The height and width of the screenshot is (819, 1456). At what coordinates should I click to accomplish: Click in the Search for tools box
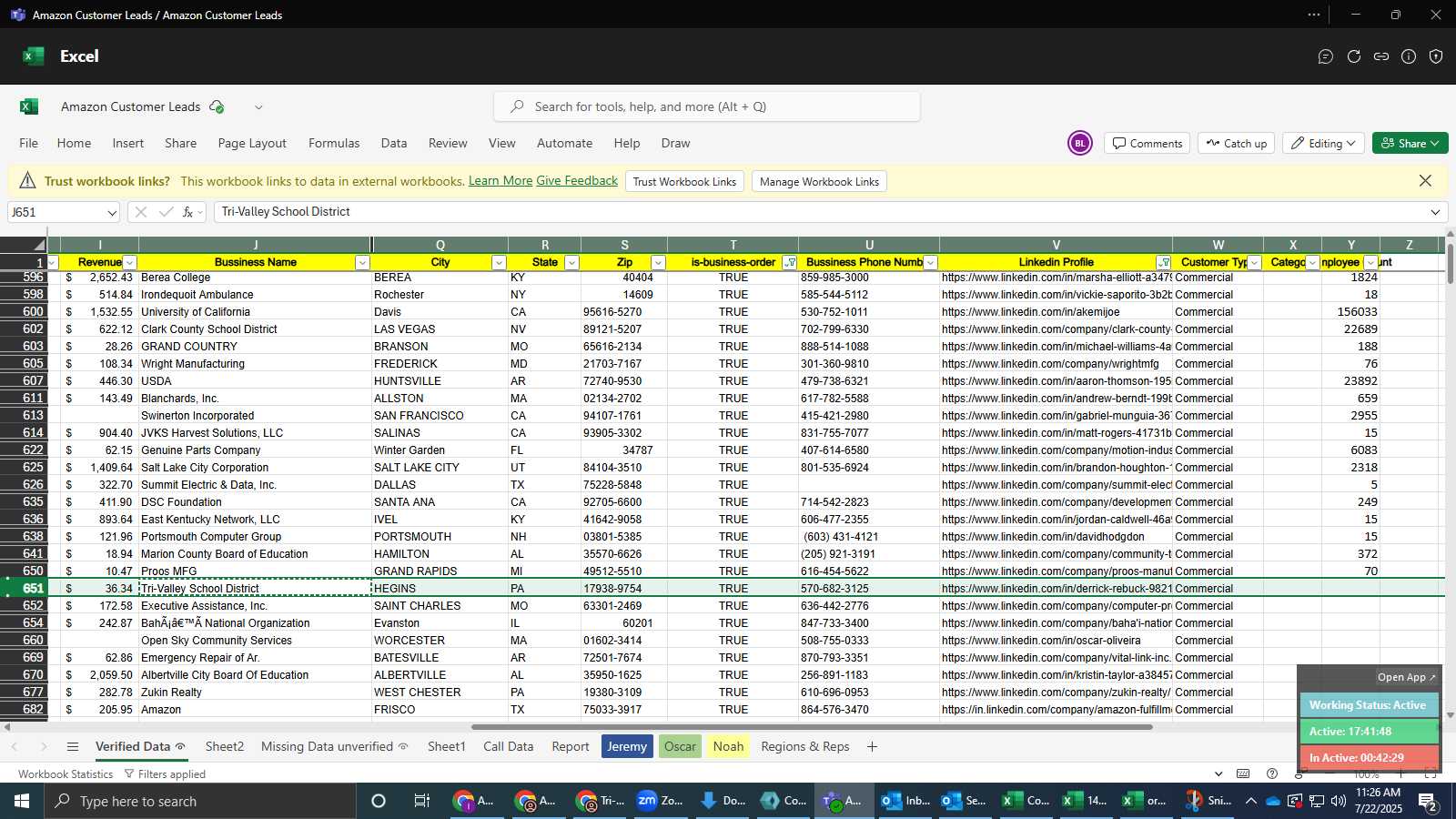point(707,106)
